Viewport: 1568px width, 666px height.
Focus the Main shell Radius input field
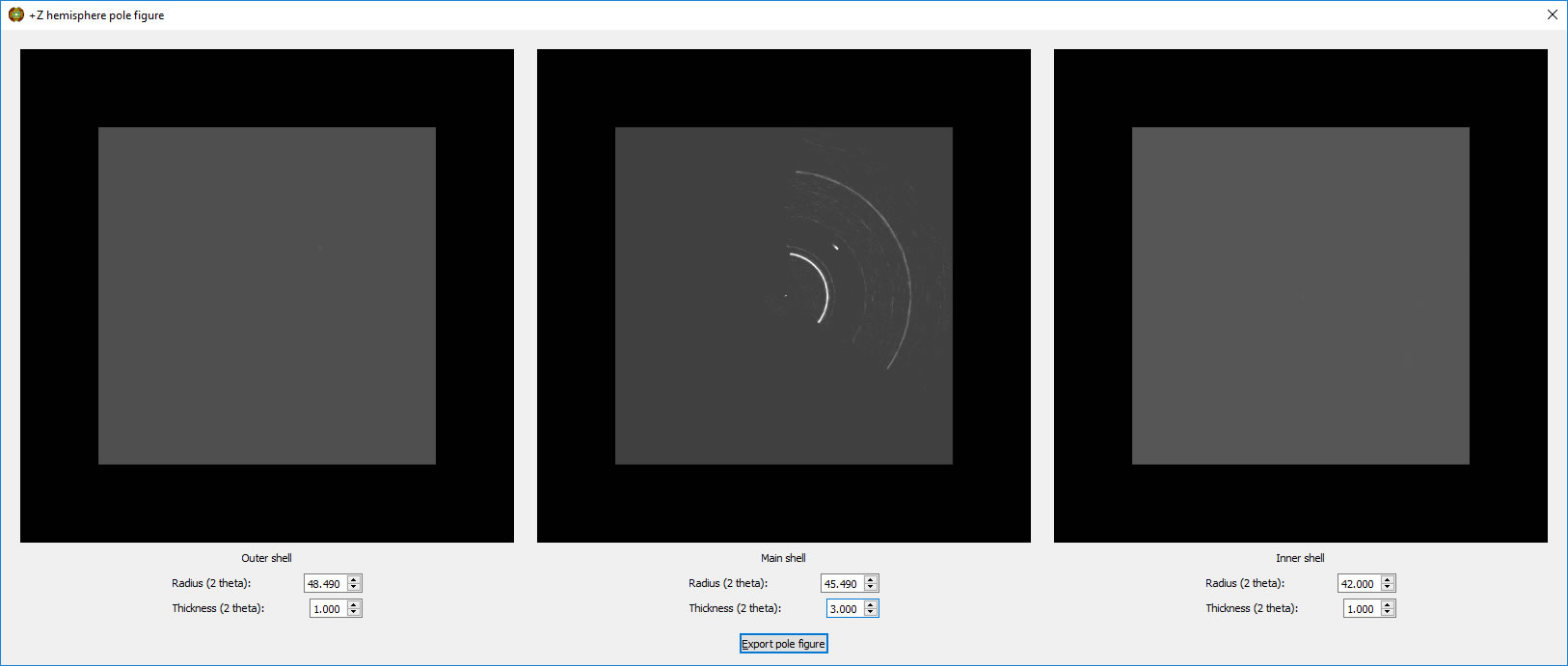[842, 584]
